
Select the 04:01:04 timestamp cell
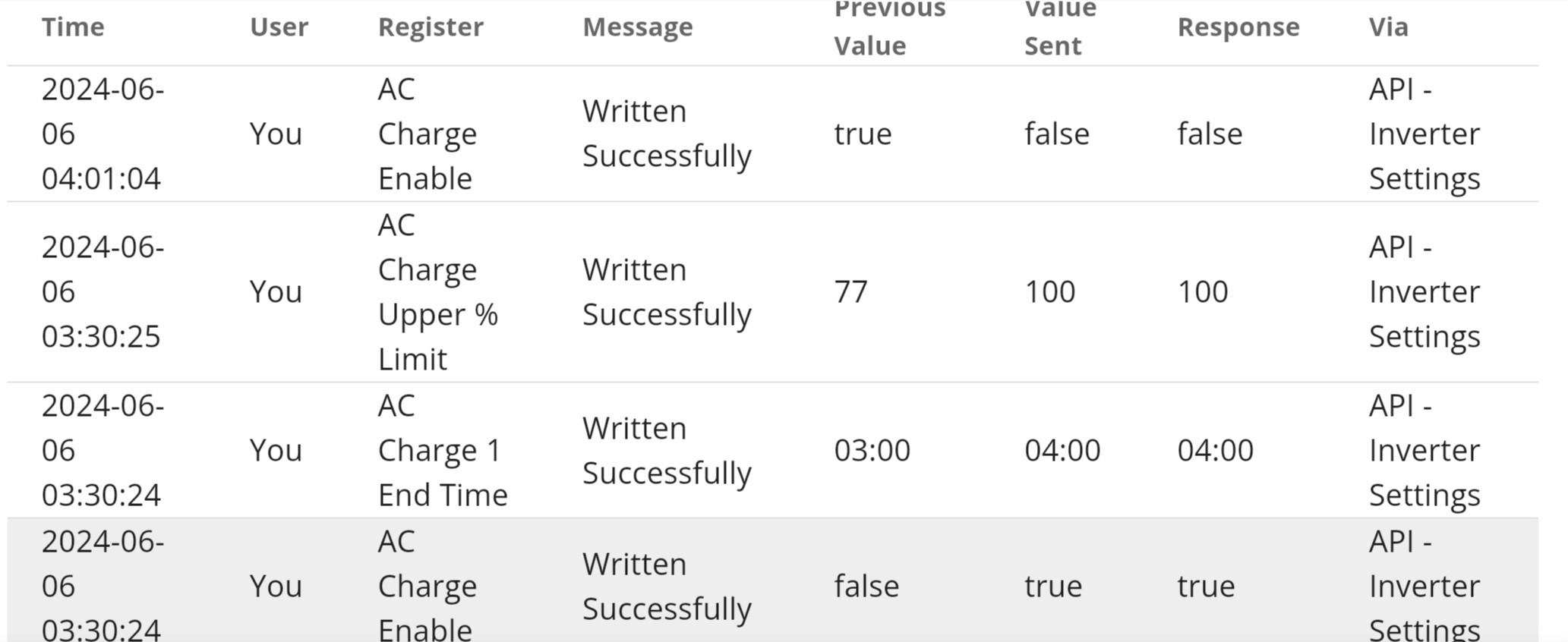pyautogui.click(x=103, y=134)
